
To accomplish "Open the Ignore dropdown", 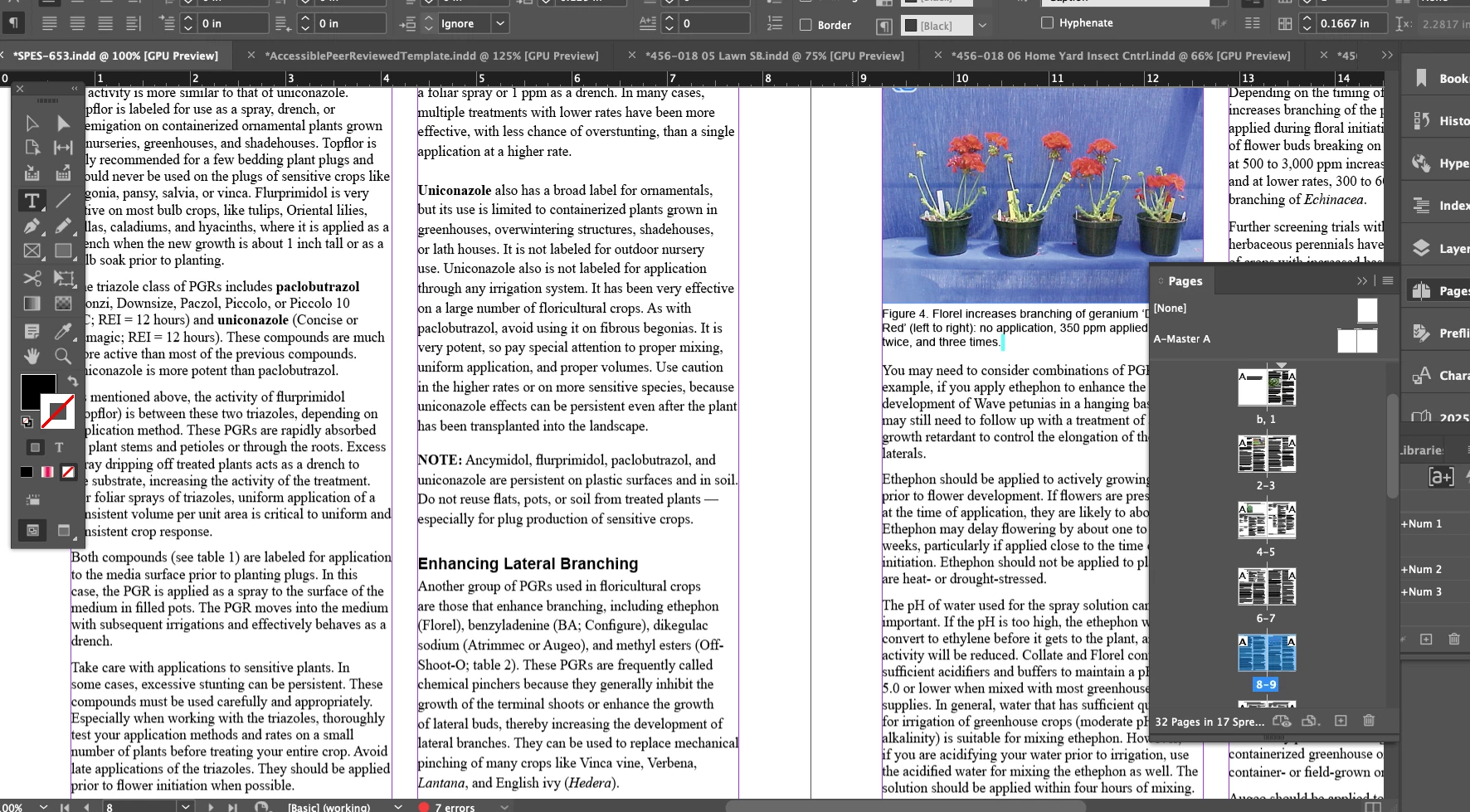I will click(x=500, y=23).
